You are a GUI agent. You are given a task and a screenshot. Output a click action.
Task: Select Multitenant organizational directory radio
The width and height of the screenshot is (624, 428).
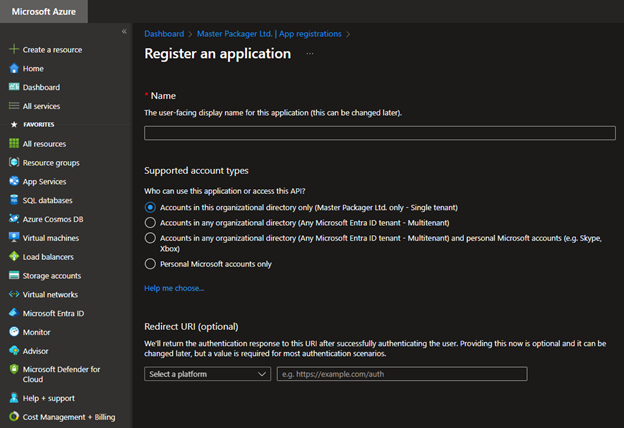[150, 223]
